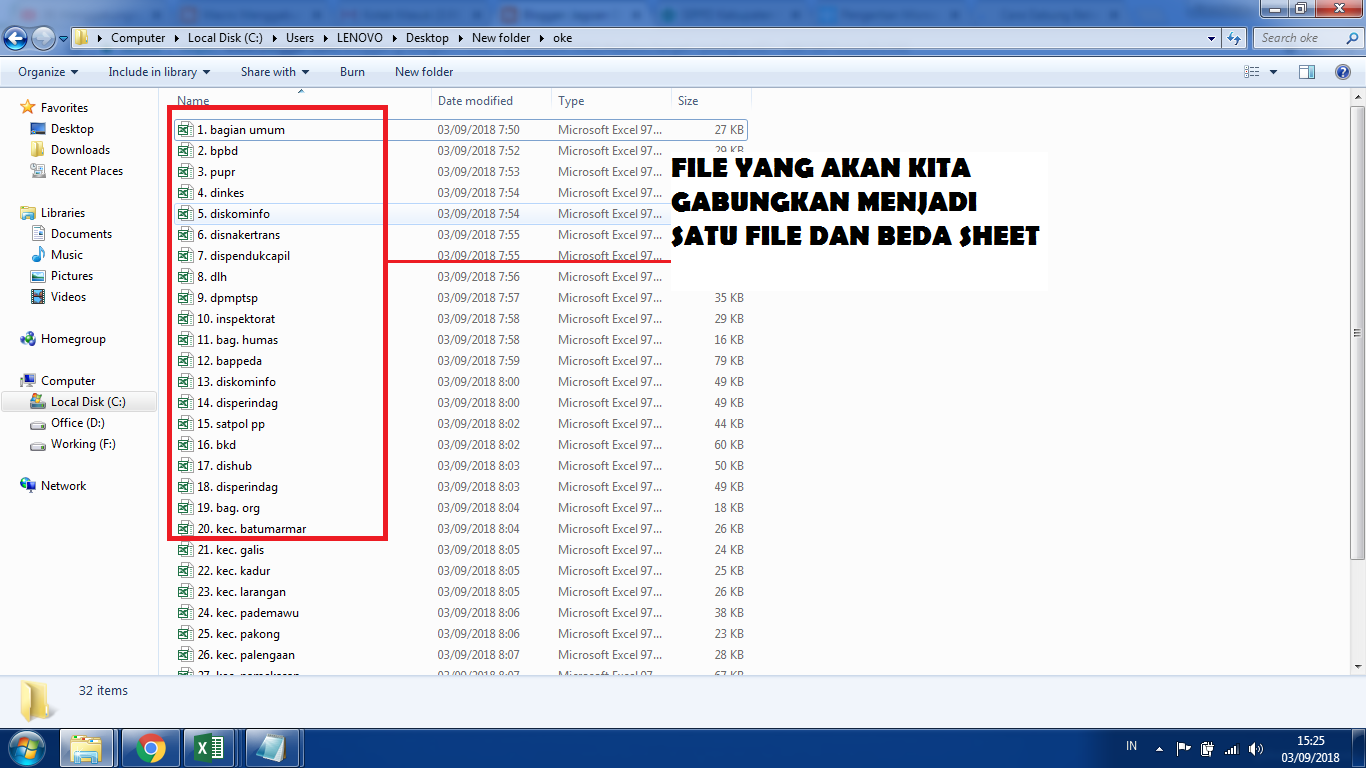Refresh the folder using the refresh icon
The height and width of the screenshot is (768, 1366).
(x=1233, y=37)
